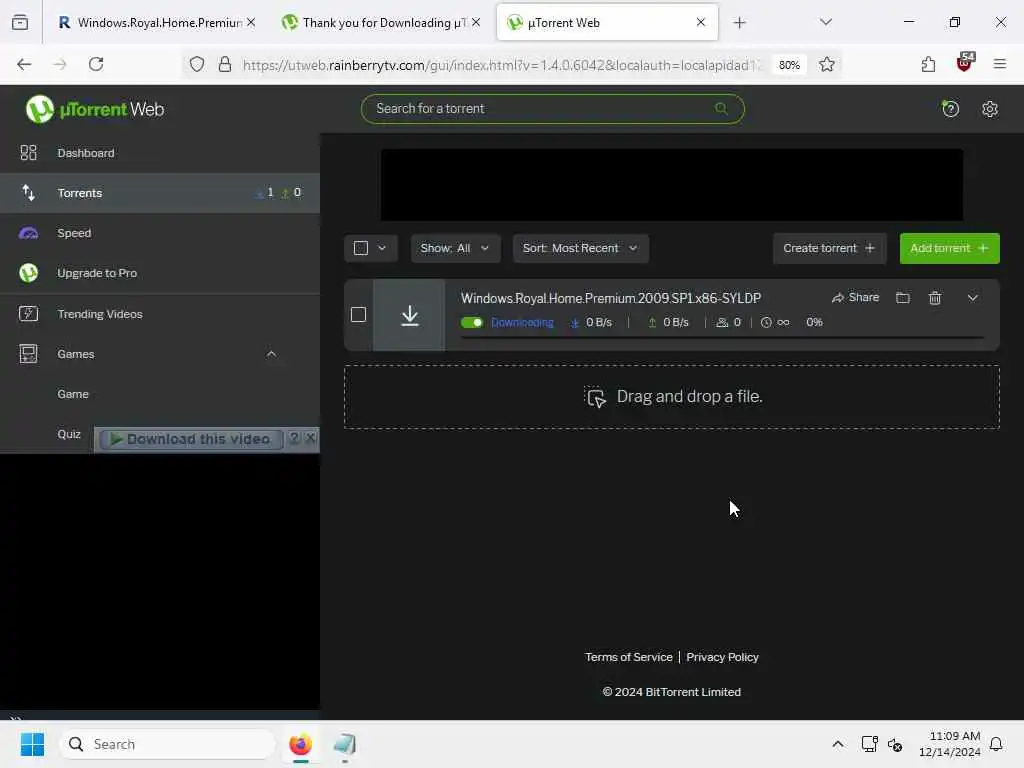The height and width of the screenshot is (768, 1024).
Task: Open the clock showing 11:09 AM
Action: [950, 744]
